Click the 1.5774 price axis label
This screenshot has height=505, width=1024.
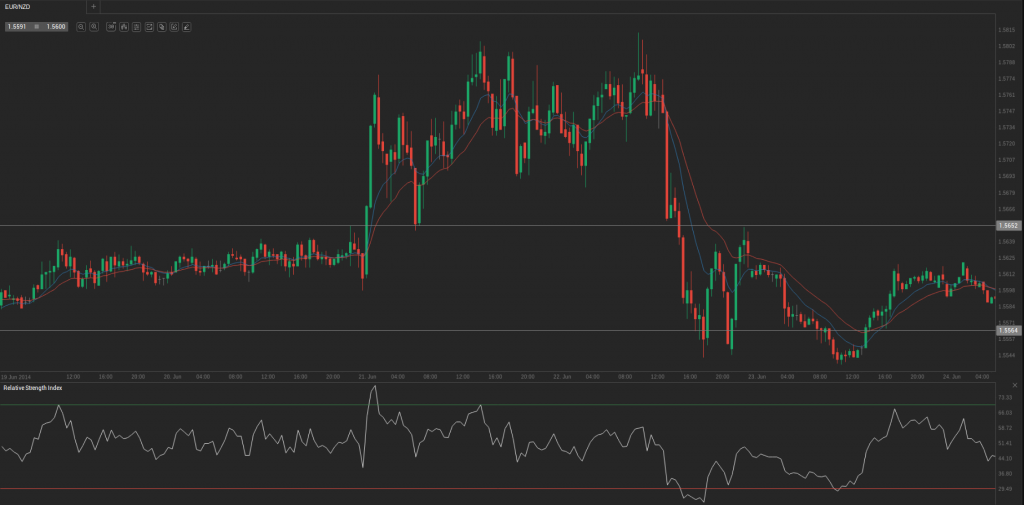tap(1006, 78)
